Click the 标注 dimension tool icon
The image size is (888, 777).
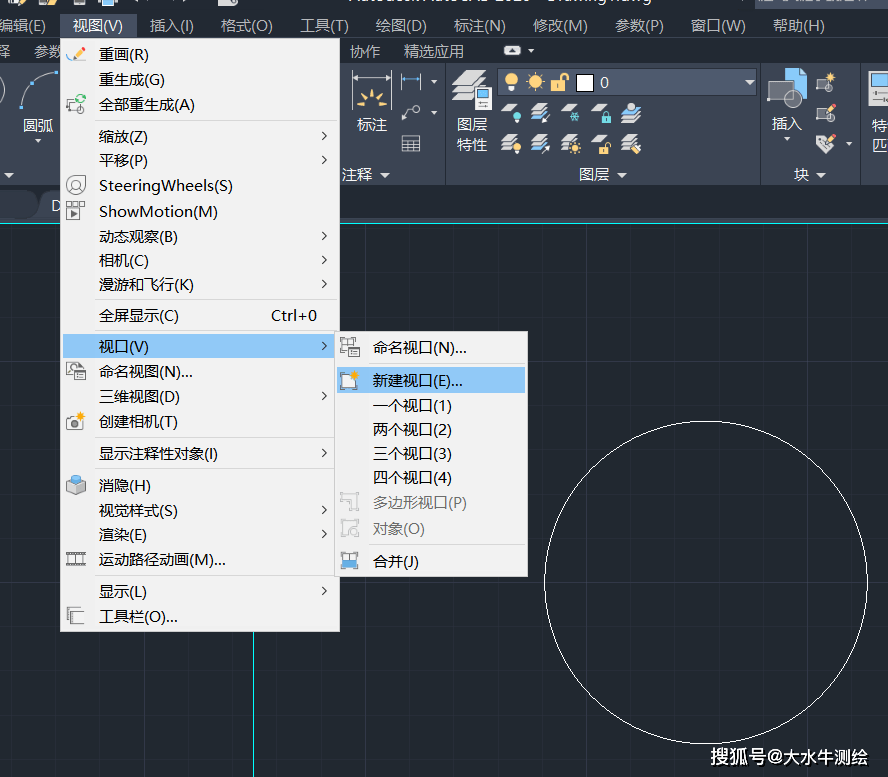point(372,91)
